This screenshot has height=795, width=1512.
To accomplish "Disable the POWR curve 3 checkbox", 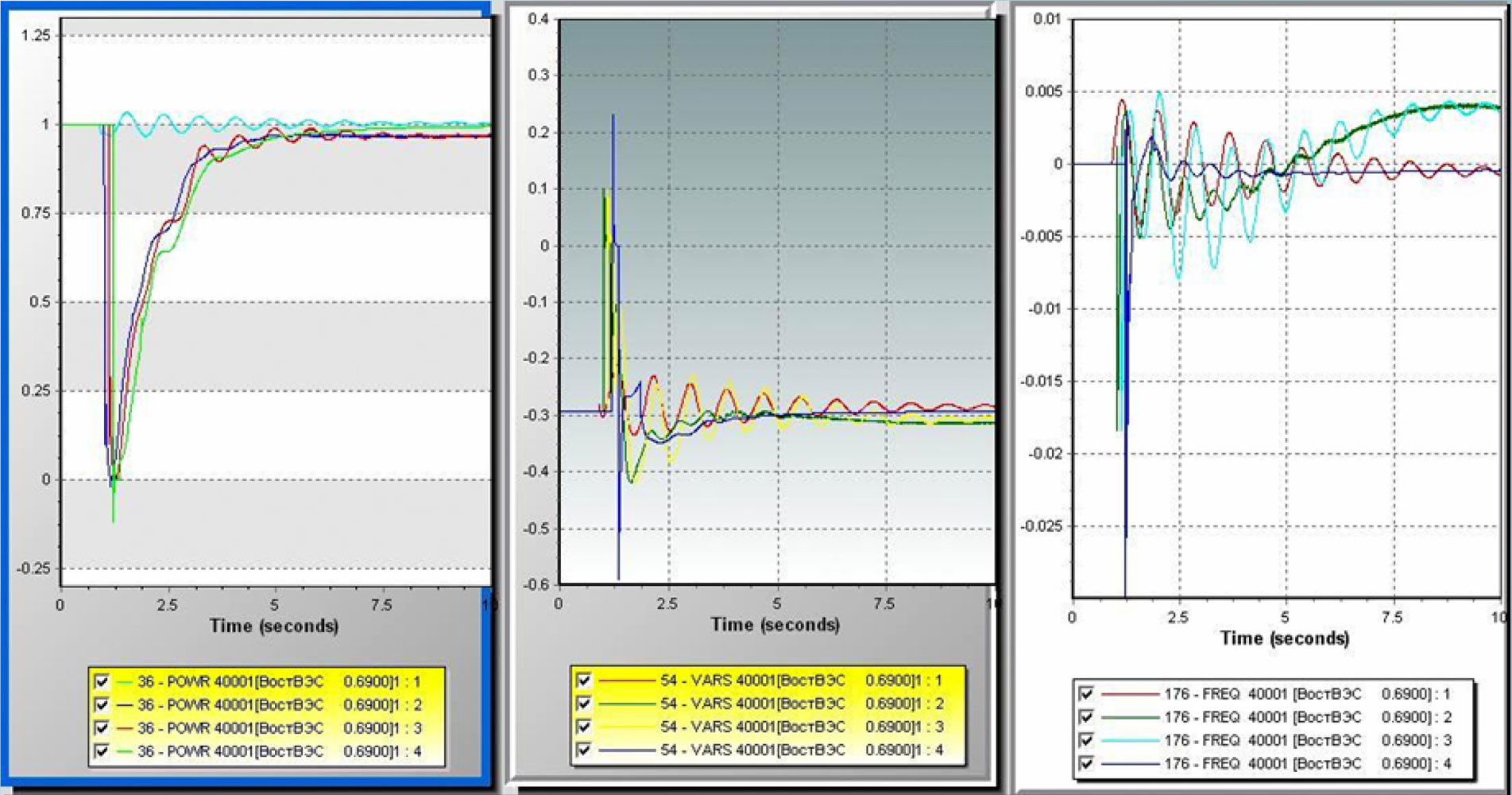I will 102,727.
